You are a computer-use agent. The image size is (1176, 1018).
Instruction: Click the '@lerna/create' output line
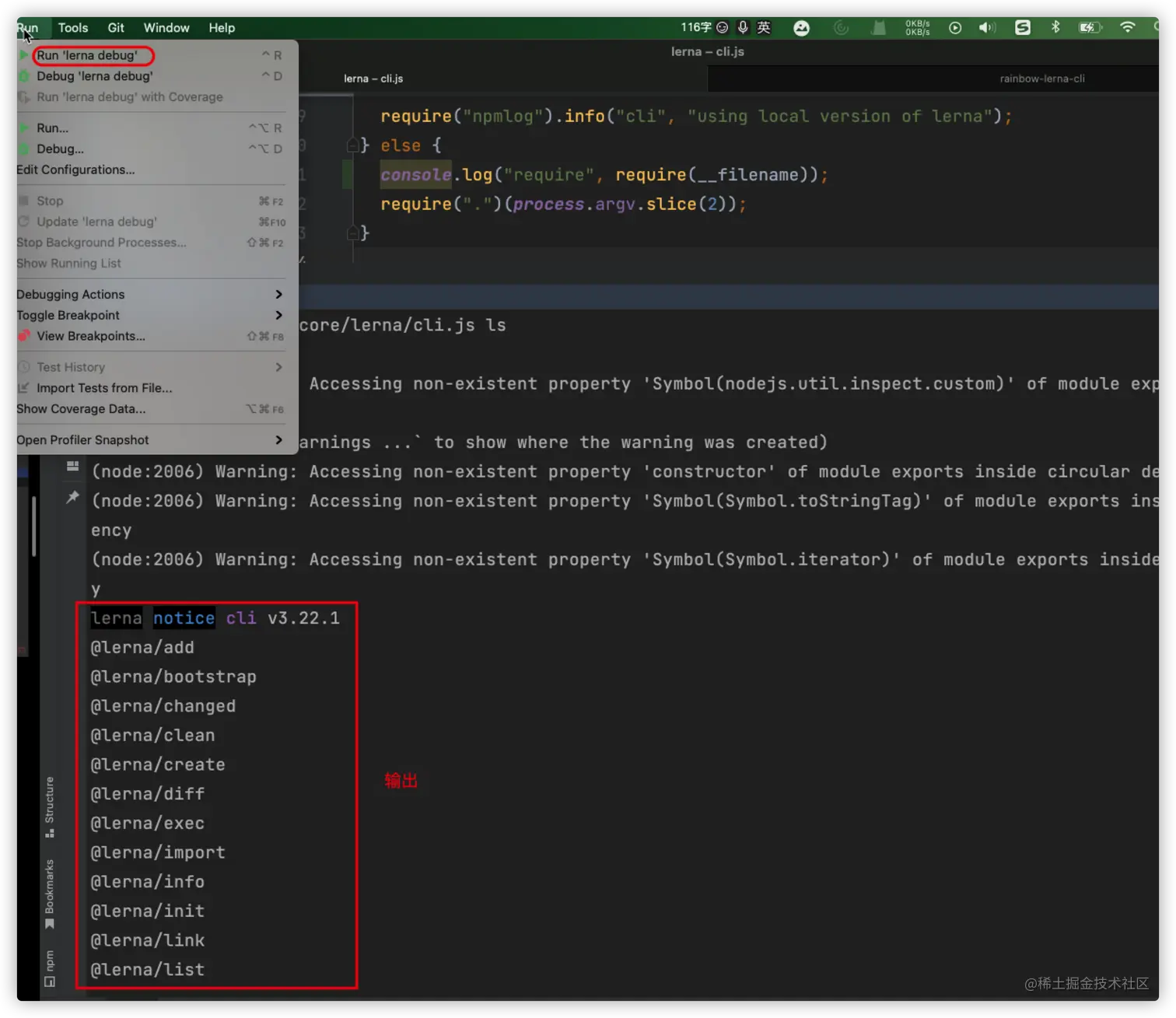pos(158,765)
